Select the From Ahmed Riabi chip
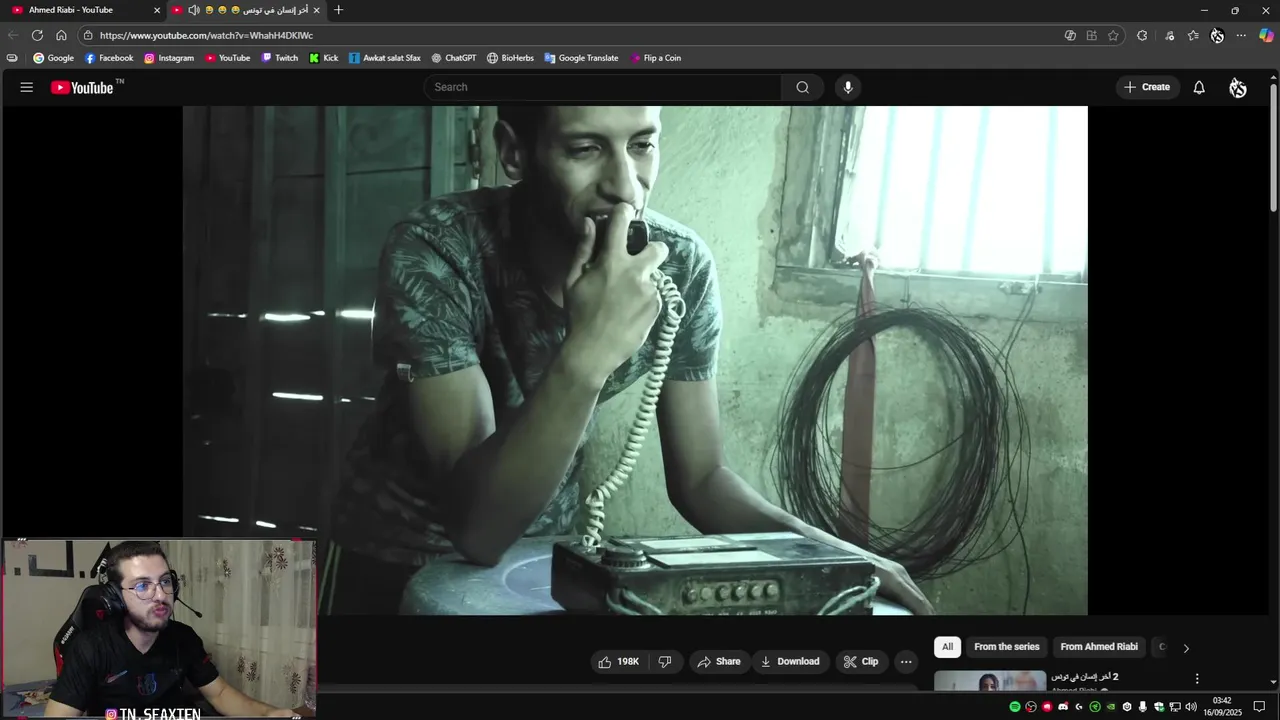 pos(1099,647)
